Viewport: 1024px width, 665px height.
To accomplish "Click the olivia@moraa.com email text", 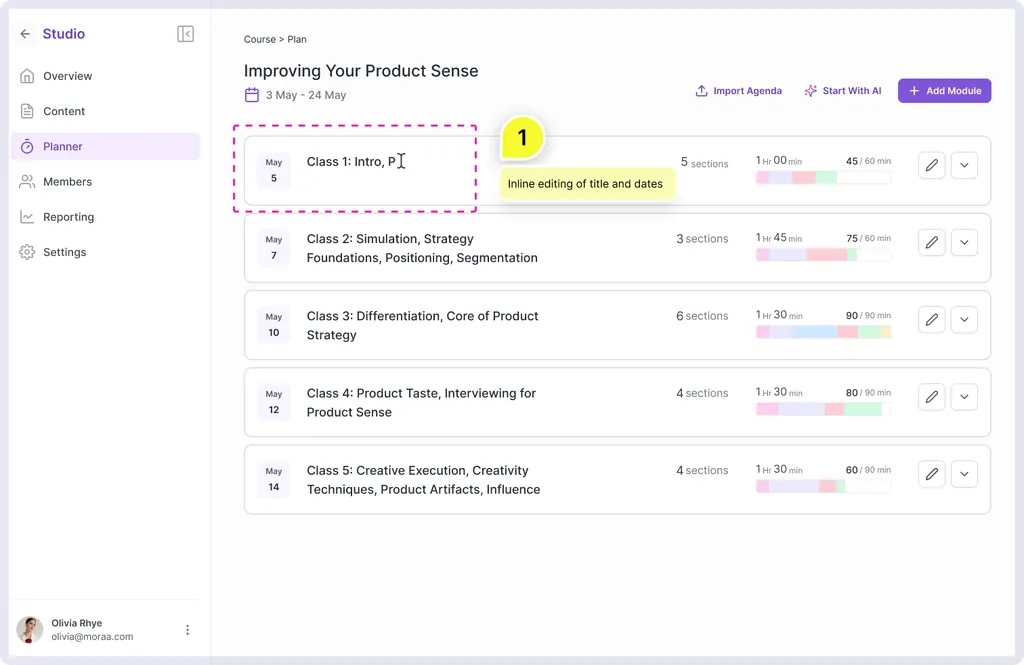I will point(92,637).
